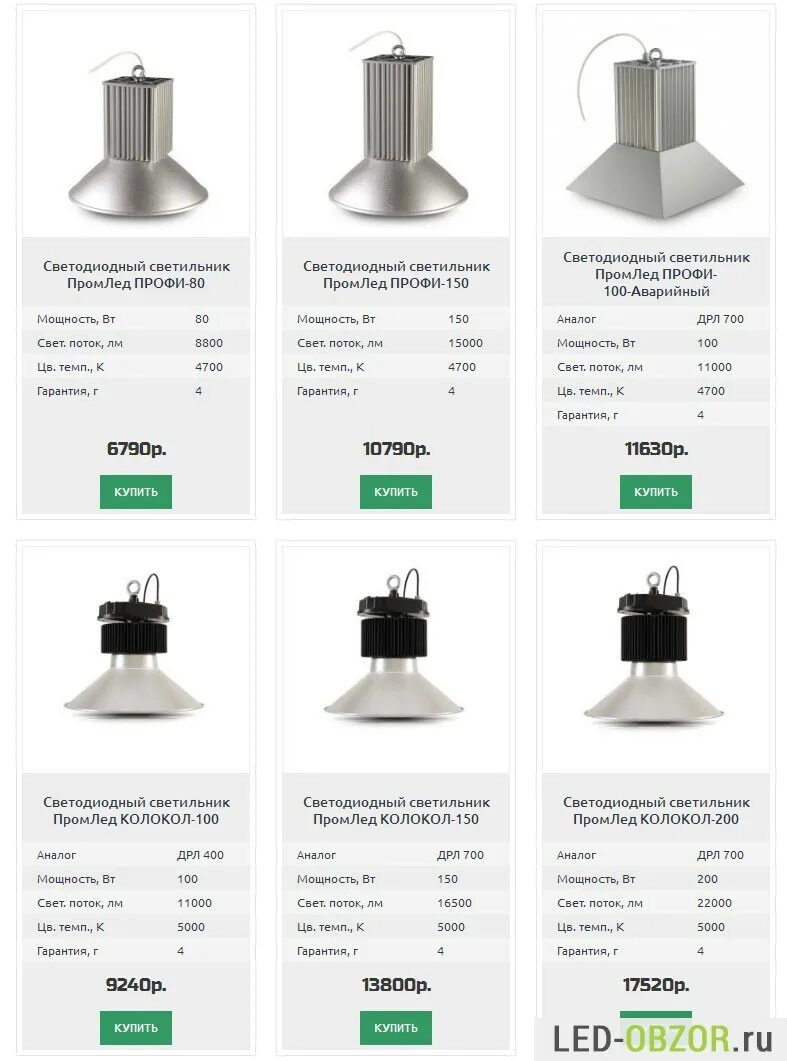The height and width of the screenshot is (1061, 787).
Task: Click the LED-OBZOR.ru watermark logo
Action: click(x=662, y=1039)
